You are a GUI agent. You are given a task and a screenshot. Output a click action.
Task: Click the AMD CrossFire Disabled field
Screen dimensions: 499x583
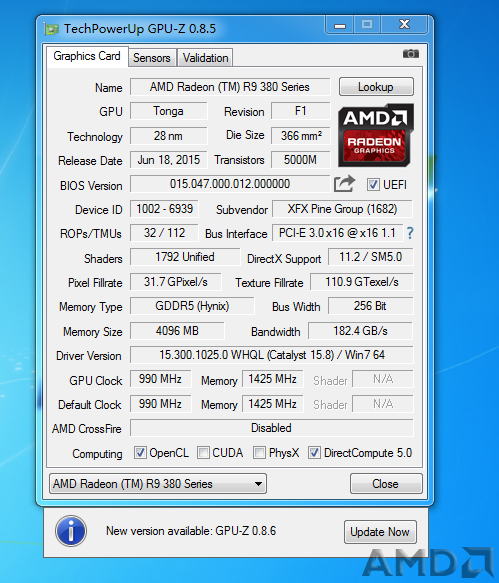coord(271,428)
